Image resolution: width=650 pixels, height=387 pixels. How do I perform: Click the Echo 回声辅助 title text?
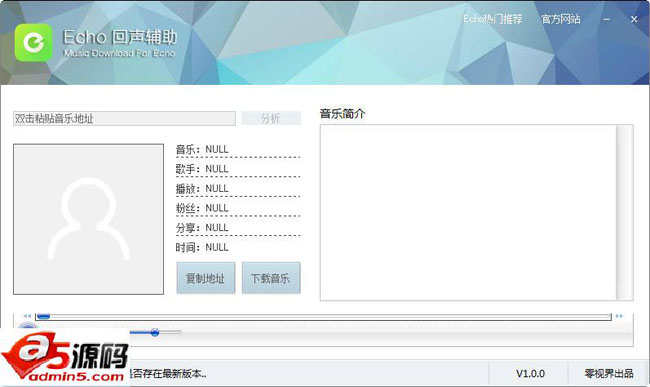pyautogui.click(x=120, y=37)
